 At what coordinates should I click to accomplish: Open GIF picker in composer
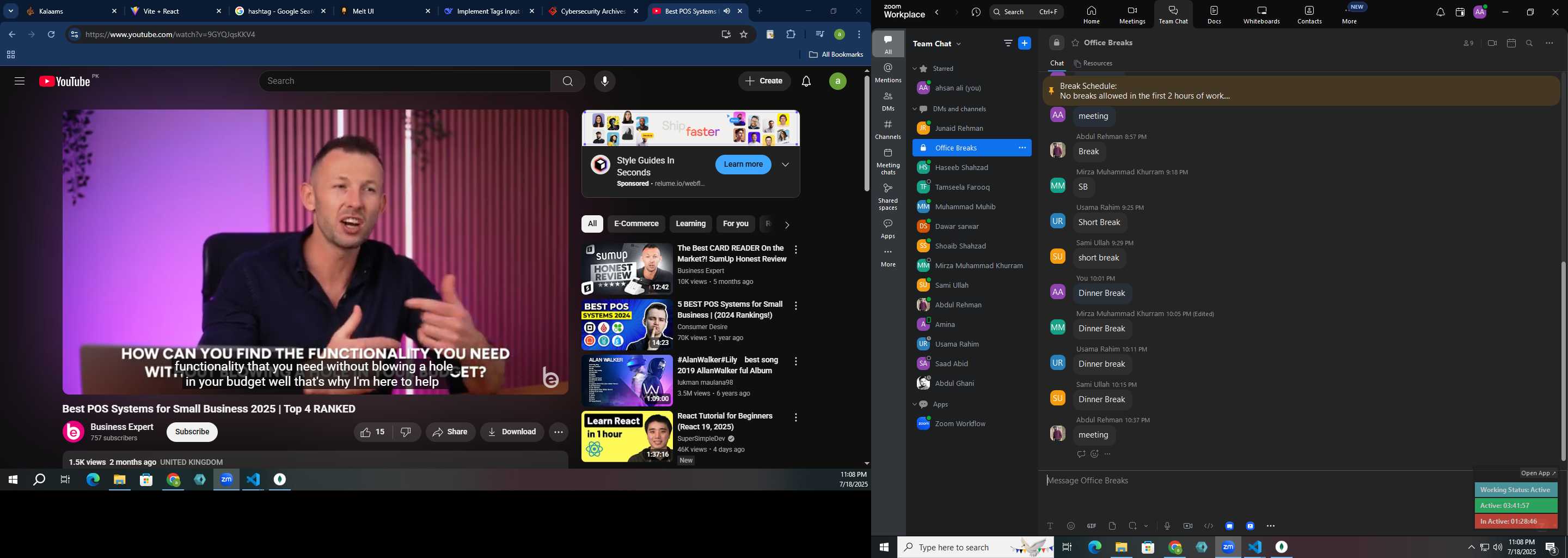[1092, 526]
